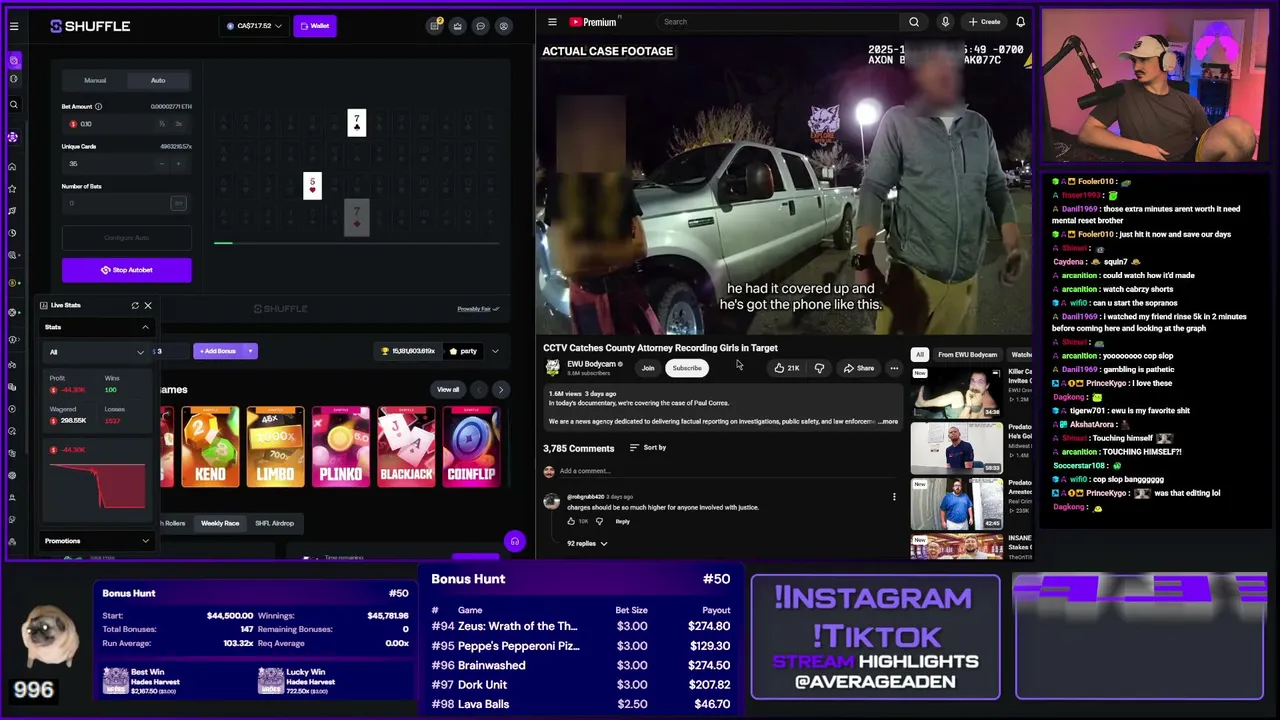
Task: Halve the bet amount
Action: click(x=162, y=124)
